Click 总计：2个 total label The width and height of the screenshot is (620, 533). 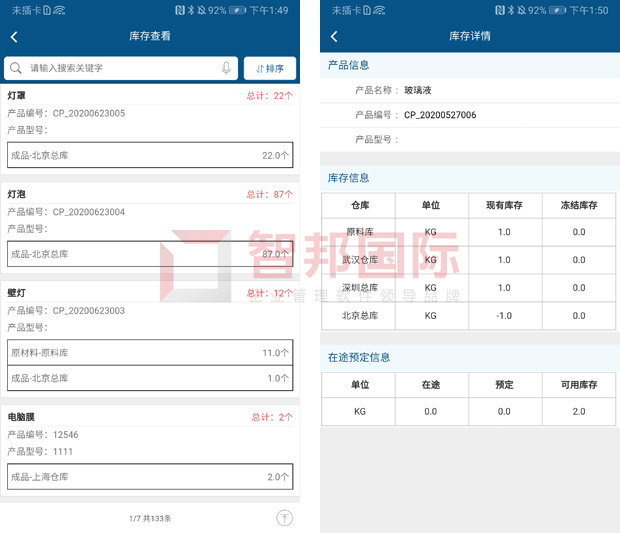[272, 417]
